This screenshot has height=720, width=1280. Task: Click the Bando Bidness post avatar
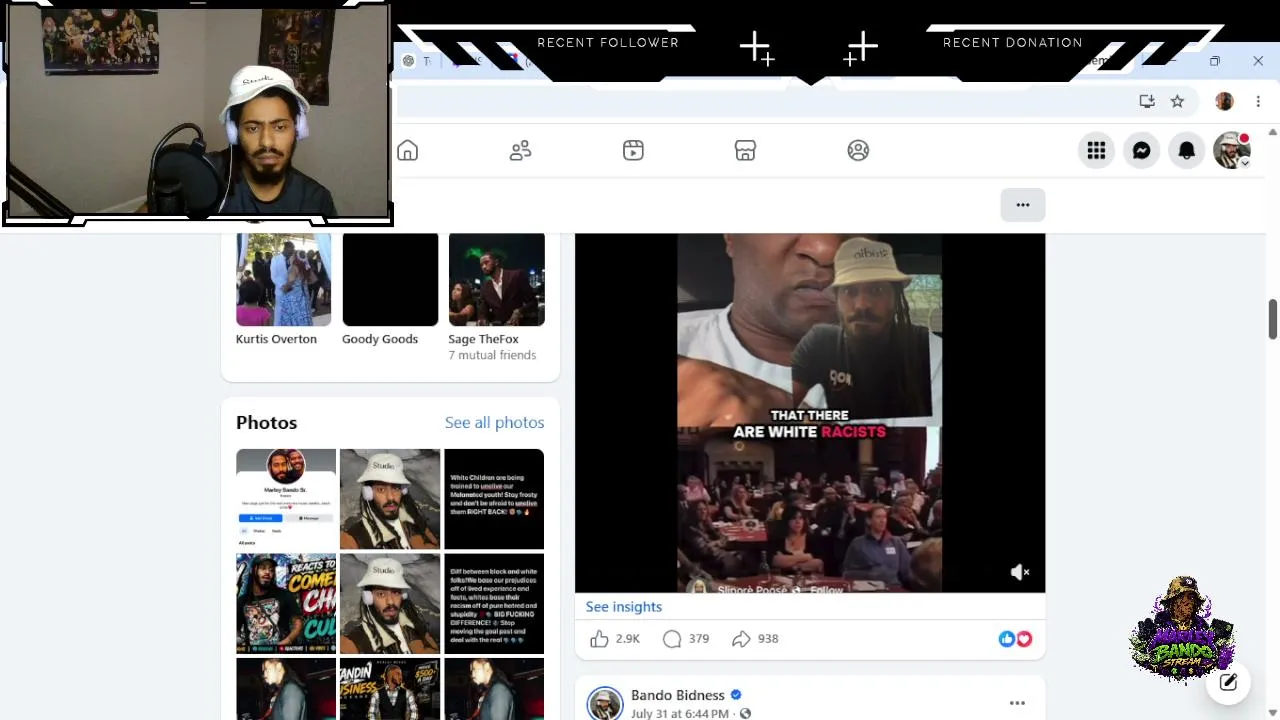click(605, 704)
